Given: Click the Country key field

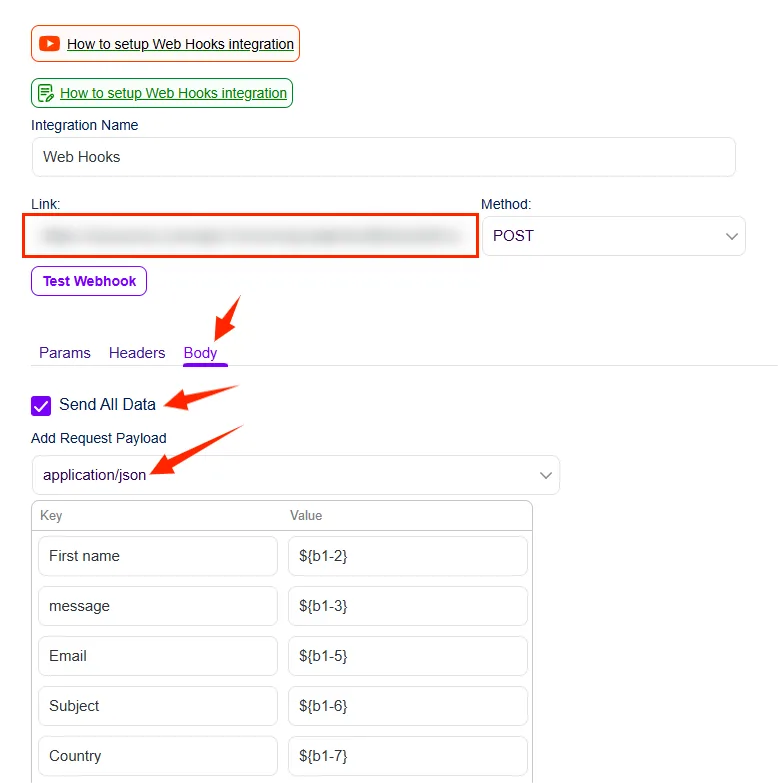Looking at the screenshot, I should (x=158, y=756).
